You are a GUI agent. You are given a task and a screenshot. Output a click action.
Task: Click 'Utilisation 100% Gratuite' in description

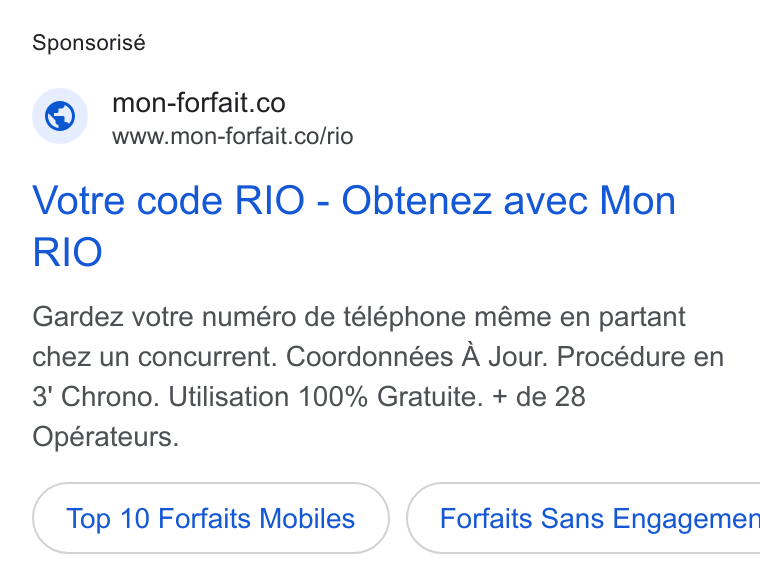pos(326,396)
